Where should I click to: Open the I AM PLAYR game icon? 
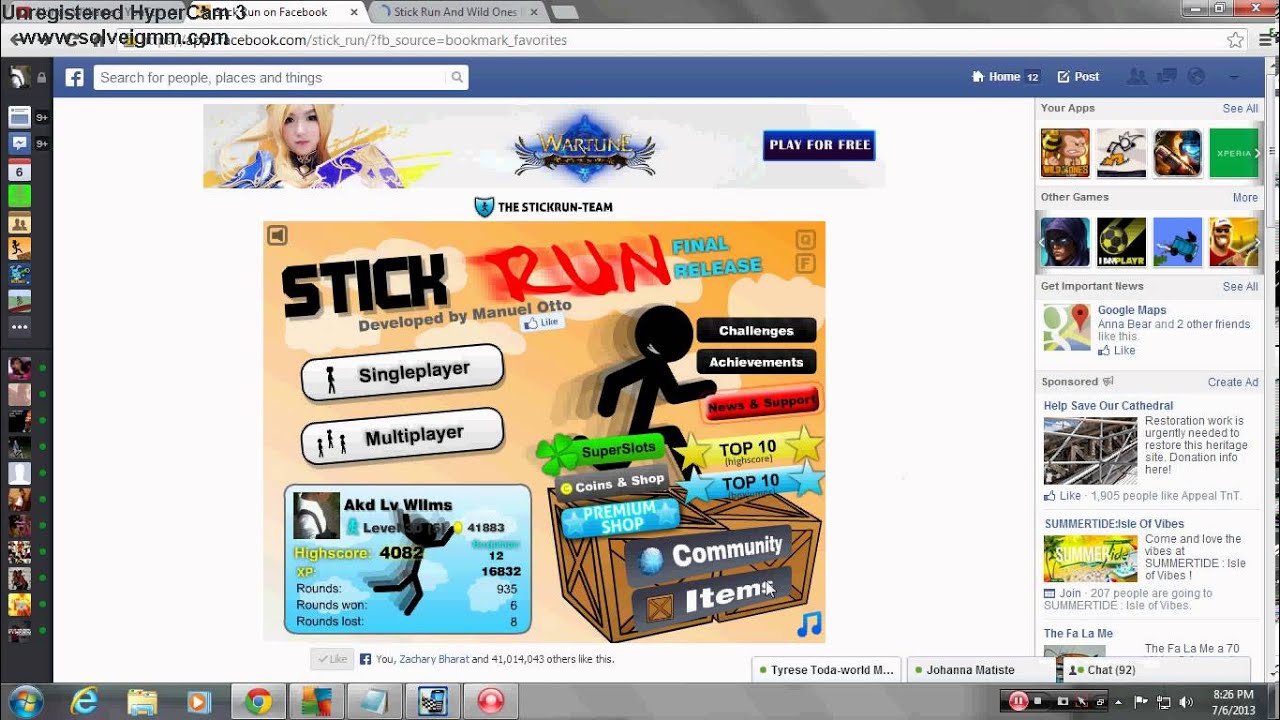[x=1121, y=242]
